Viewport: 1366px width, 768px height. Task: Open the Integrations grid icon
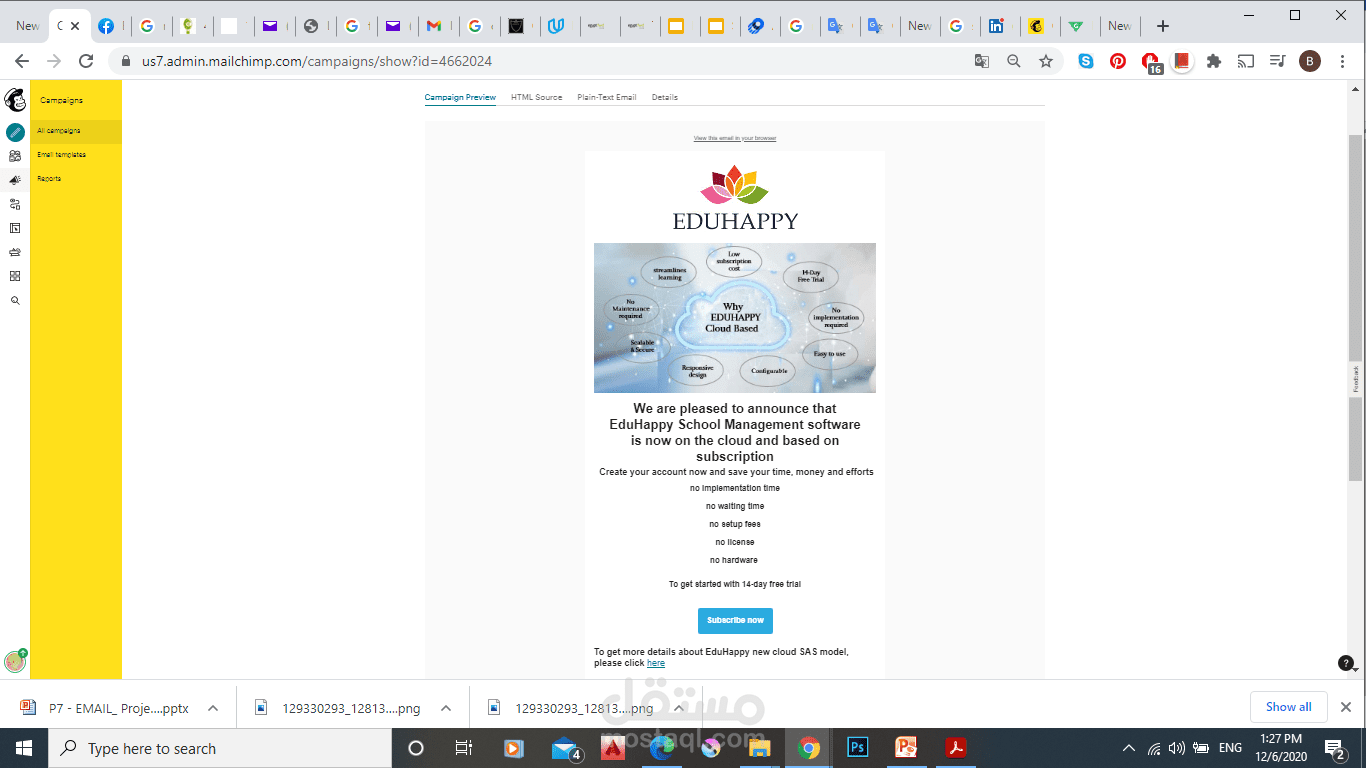pos(15,276)
